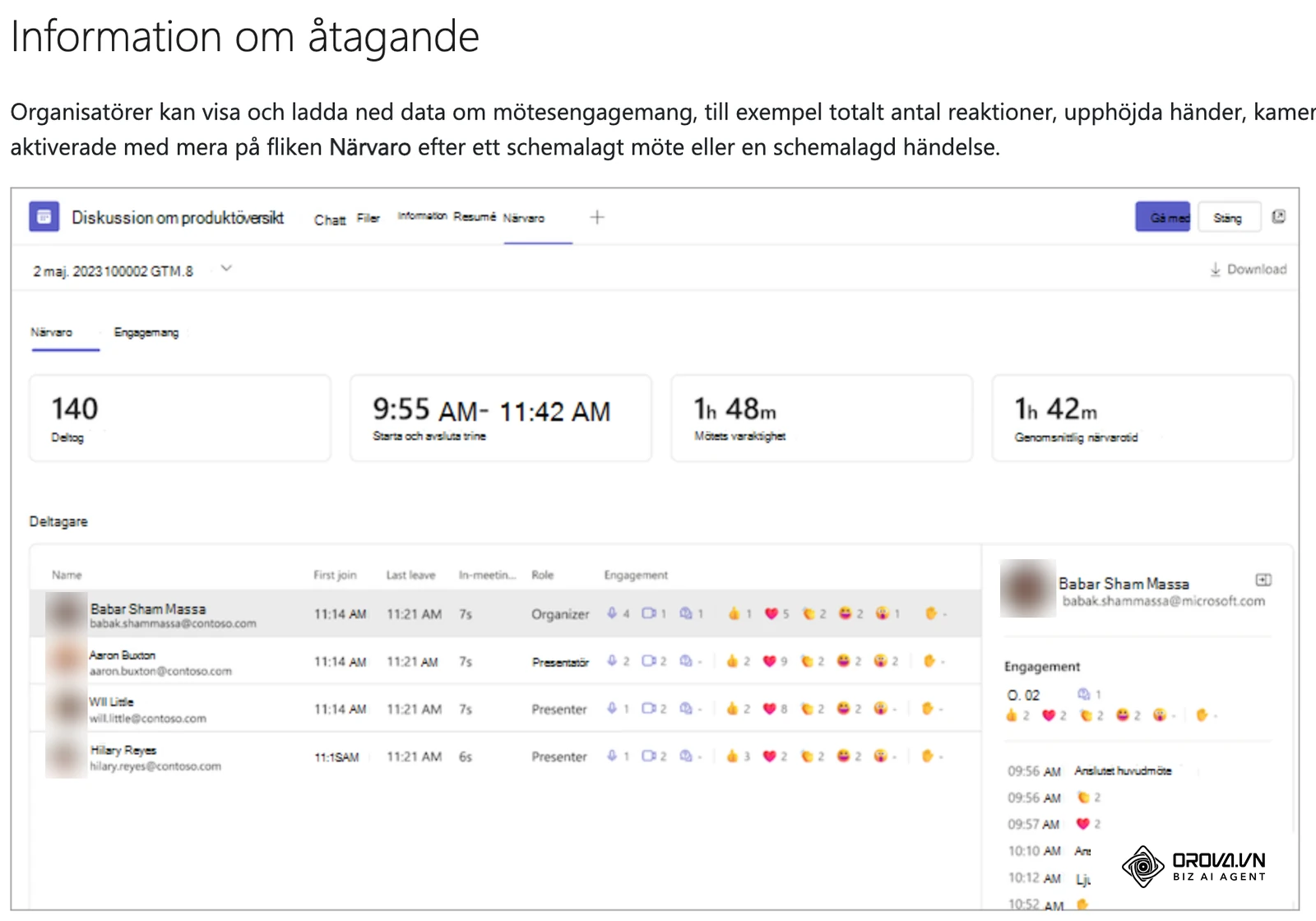
Task: Select Aaron Buxton participant row
Action: 505,661
